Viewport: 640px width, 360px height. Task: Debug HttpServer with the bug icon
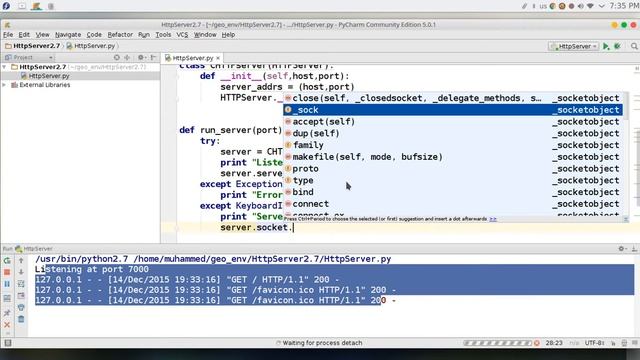[x=618, y=47]
